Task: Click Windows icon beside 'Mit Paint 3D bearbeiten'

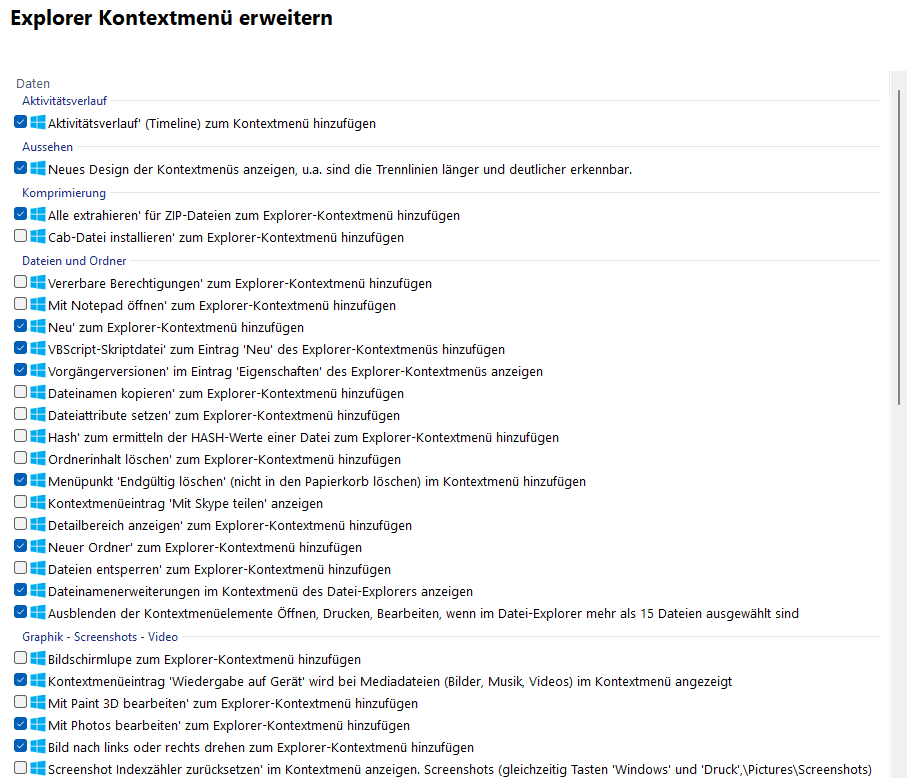Action: point(38,703)
